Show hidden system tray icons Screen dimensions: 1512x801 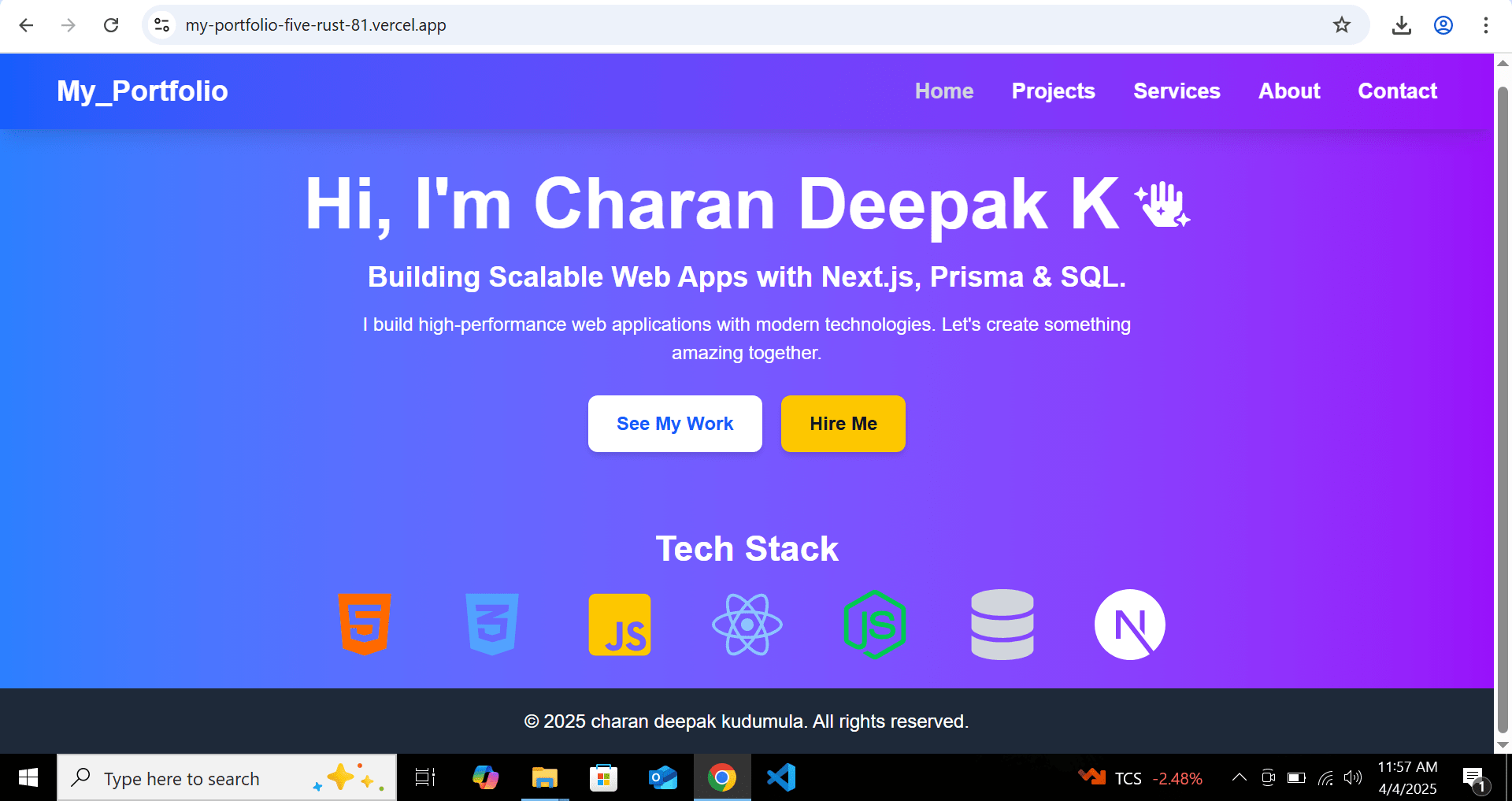(1239, 778)
